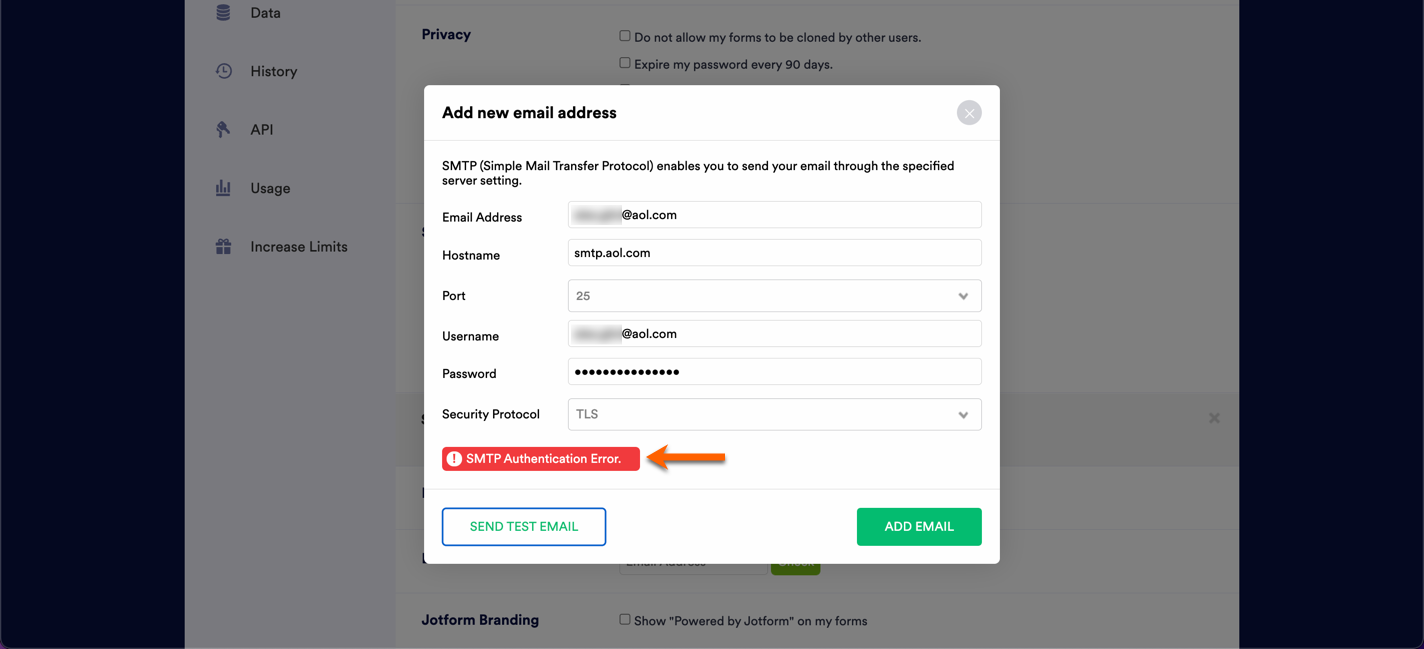Click the API rocket icon

(223, 129)
